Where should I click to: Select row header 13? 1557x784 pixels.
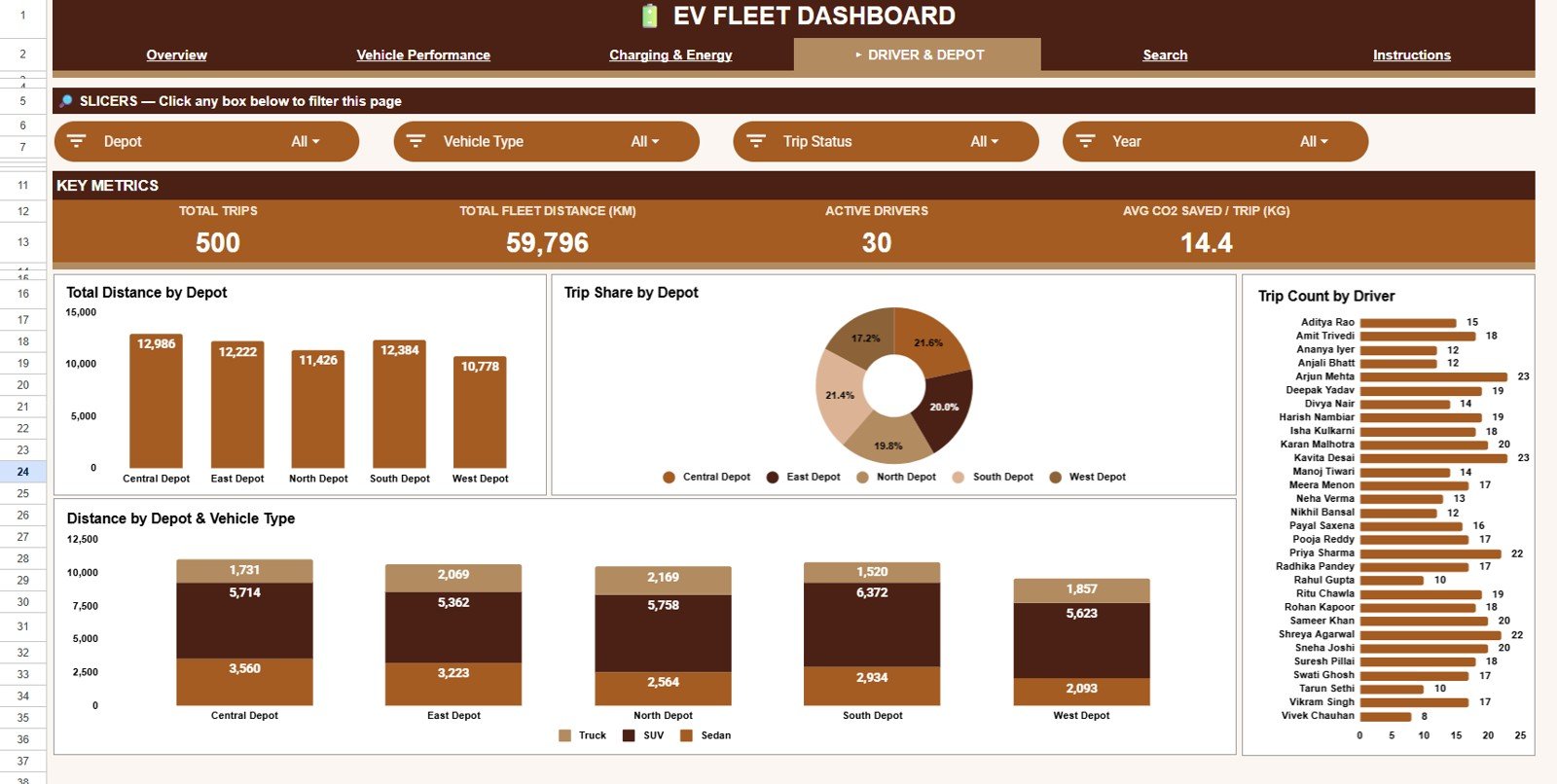(x=22, y=242)
